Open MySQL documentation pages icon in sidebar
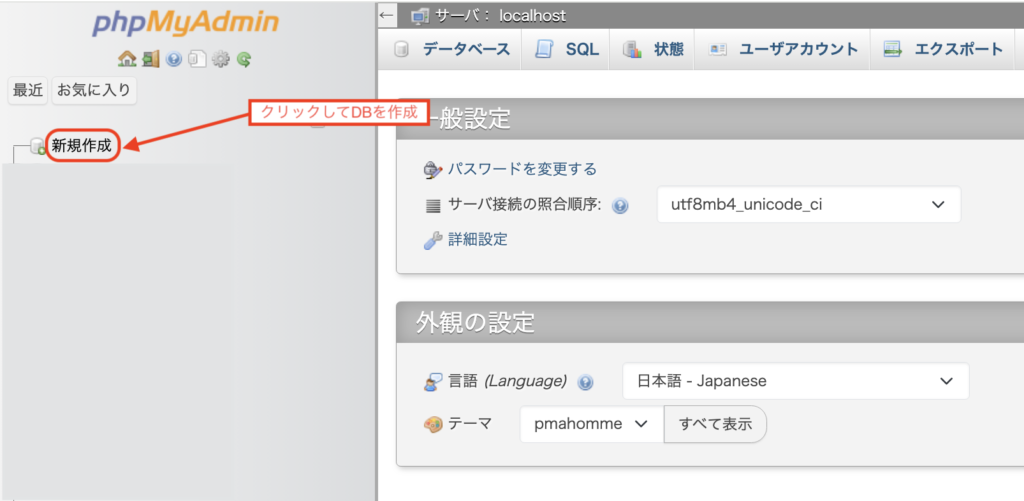This screenshot has width=1024, height=501. [197, 59]
